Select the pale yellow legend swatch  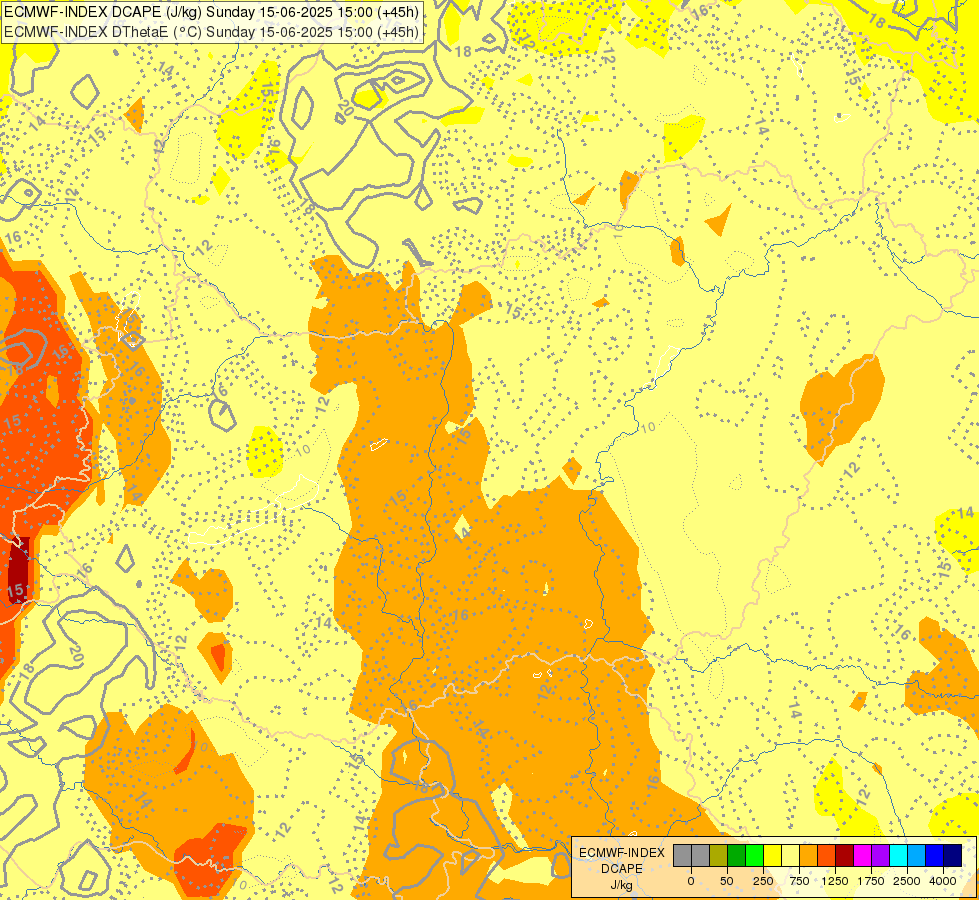[x=790, y=855]
